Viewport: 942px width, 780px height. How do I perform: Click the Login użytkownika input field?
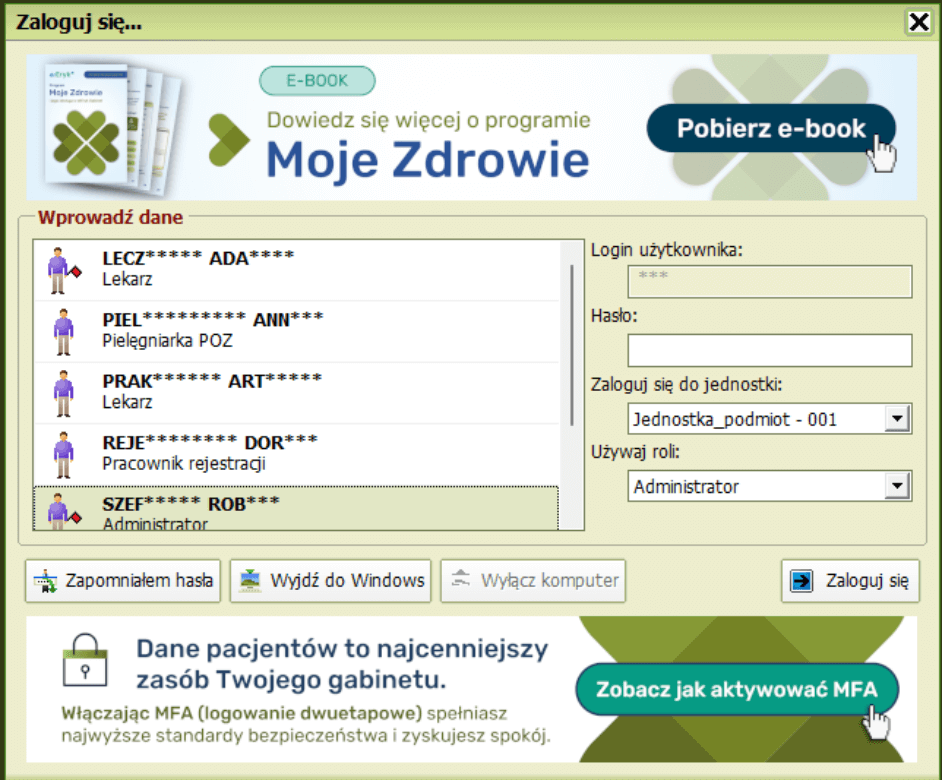point(770,281)
